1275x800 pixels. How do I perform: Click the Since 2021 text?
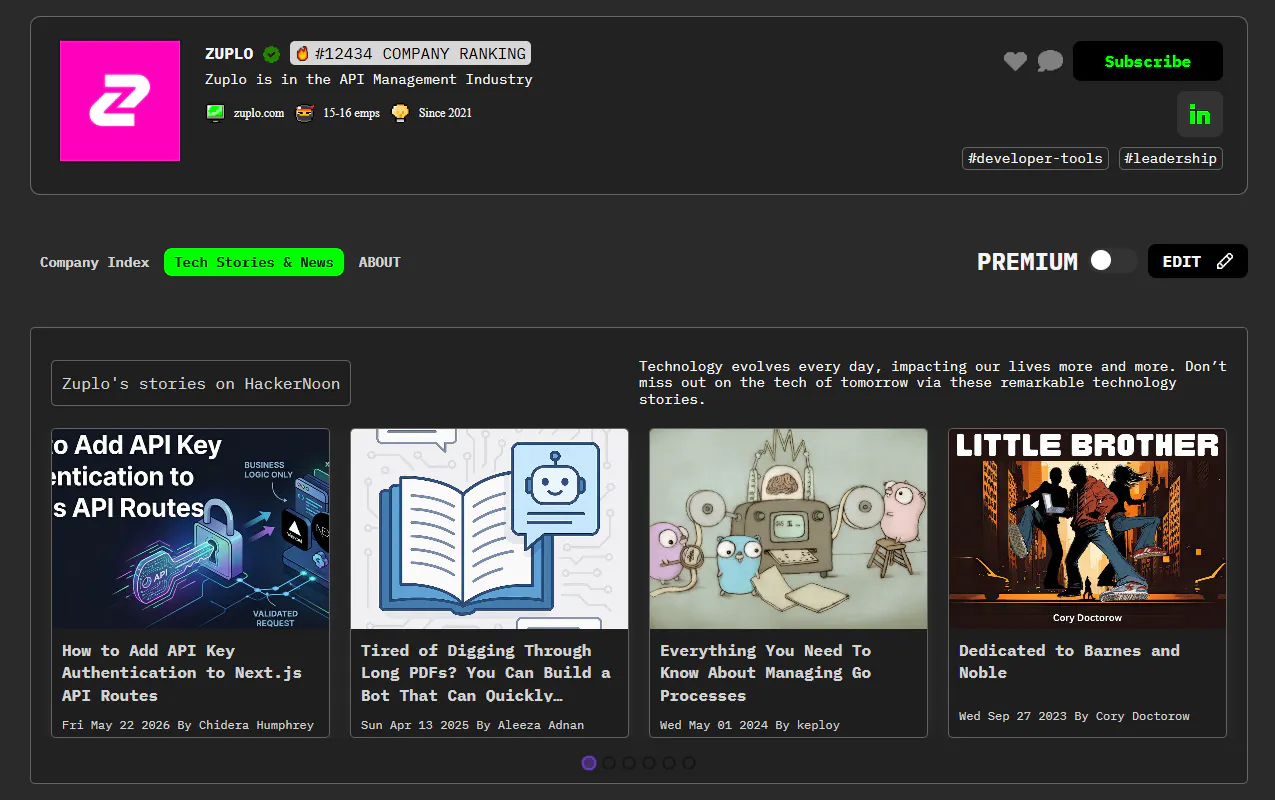click(445, 113)
